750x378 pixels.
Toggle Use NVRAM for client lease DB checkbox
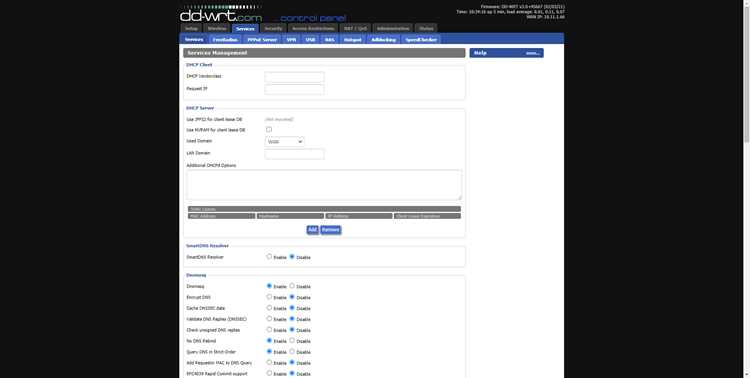[x=269, y=130]
